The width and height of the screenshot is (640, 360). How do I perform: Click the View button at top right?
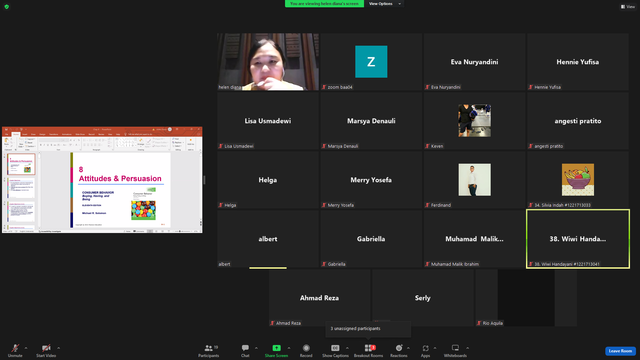click(628, 7)
